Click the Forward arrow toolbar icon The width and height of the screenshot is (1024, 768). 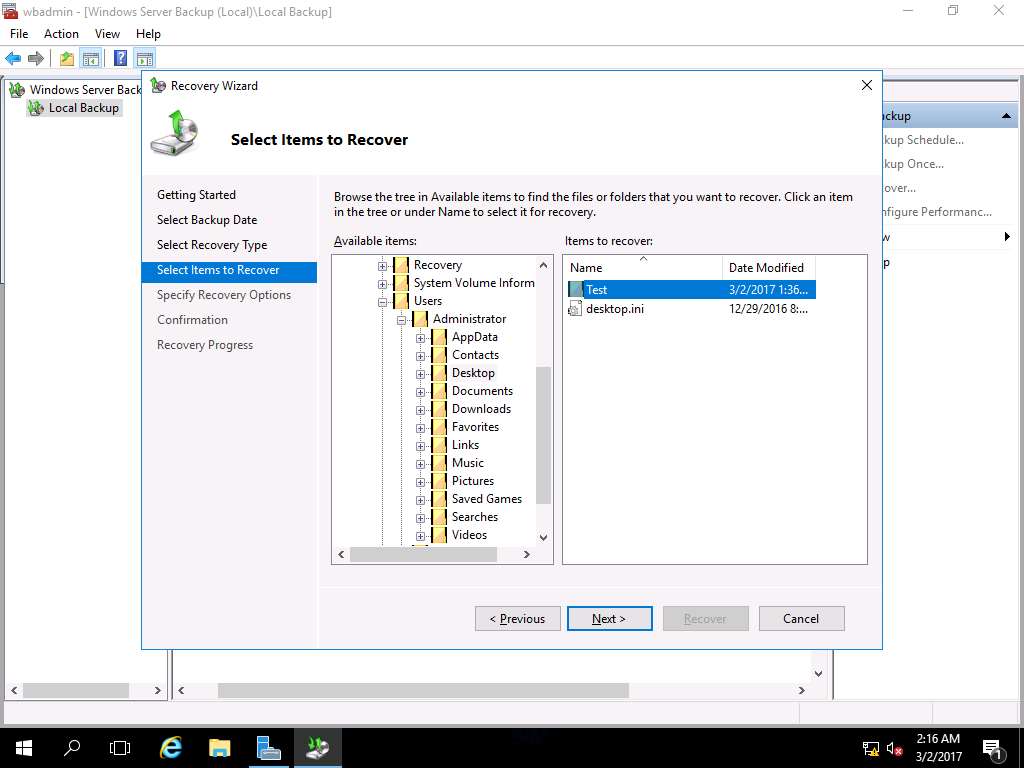tap(36, 58)
